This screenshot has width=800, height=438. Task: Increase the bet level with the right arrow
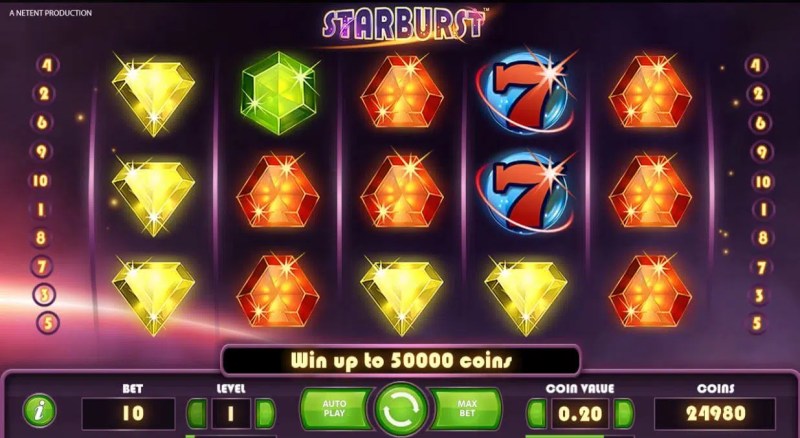pyautogui.click(x=265, y=413)
